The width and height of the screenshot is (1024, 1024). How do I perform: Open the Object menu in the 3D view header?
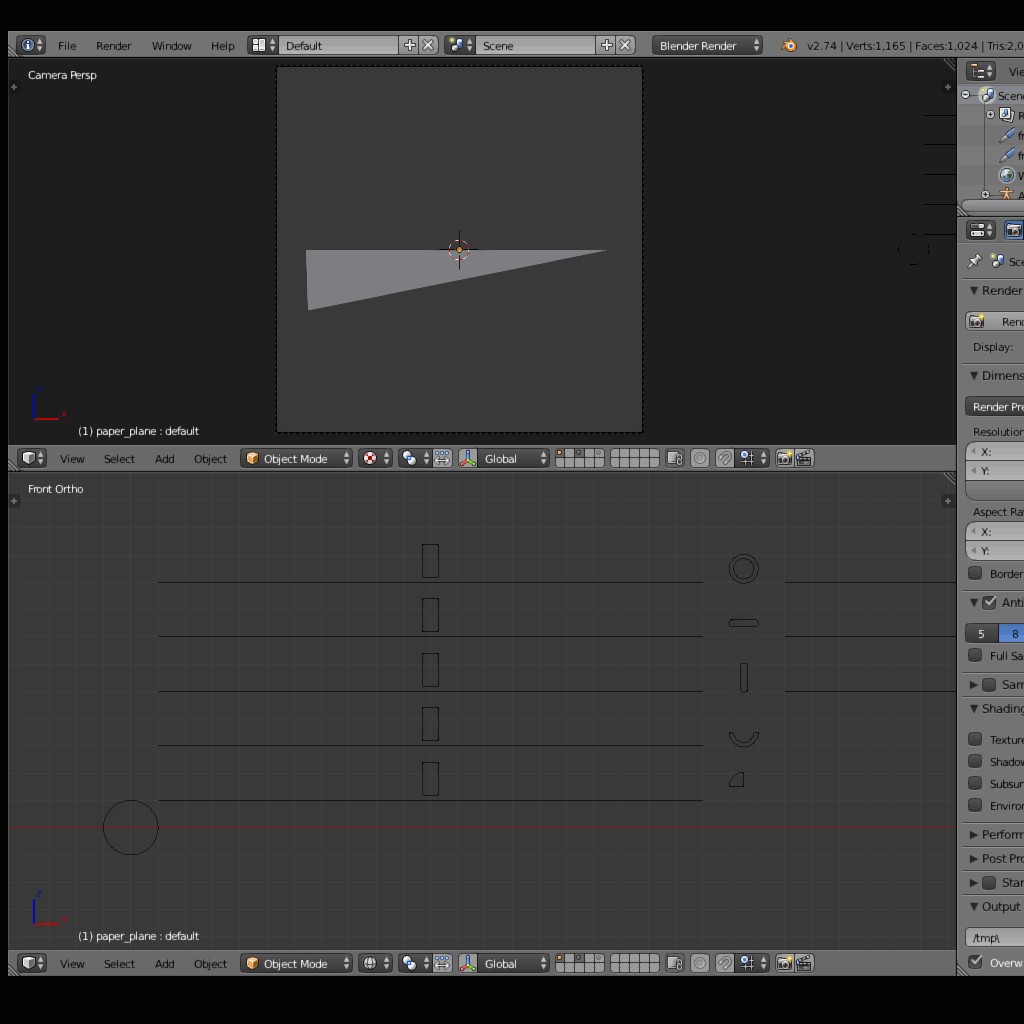(210, 458)
